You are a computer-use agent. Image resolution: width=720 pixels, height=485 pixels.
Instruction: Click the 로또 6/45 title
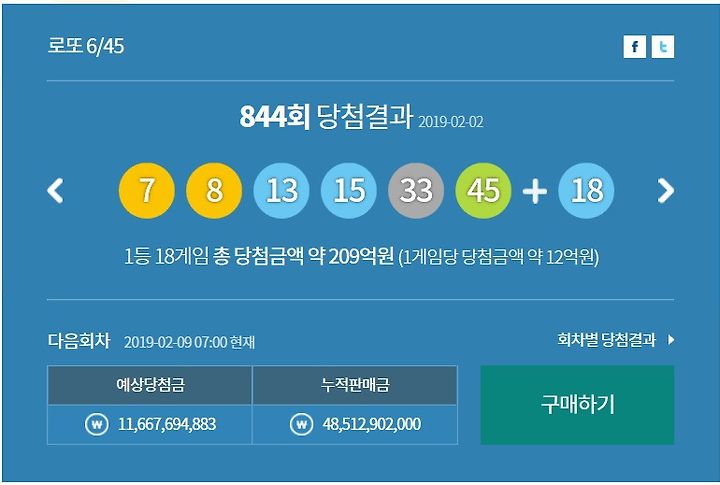pyautogui.click(x=86, y=46)
